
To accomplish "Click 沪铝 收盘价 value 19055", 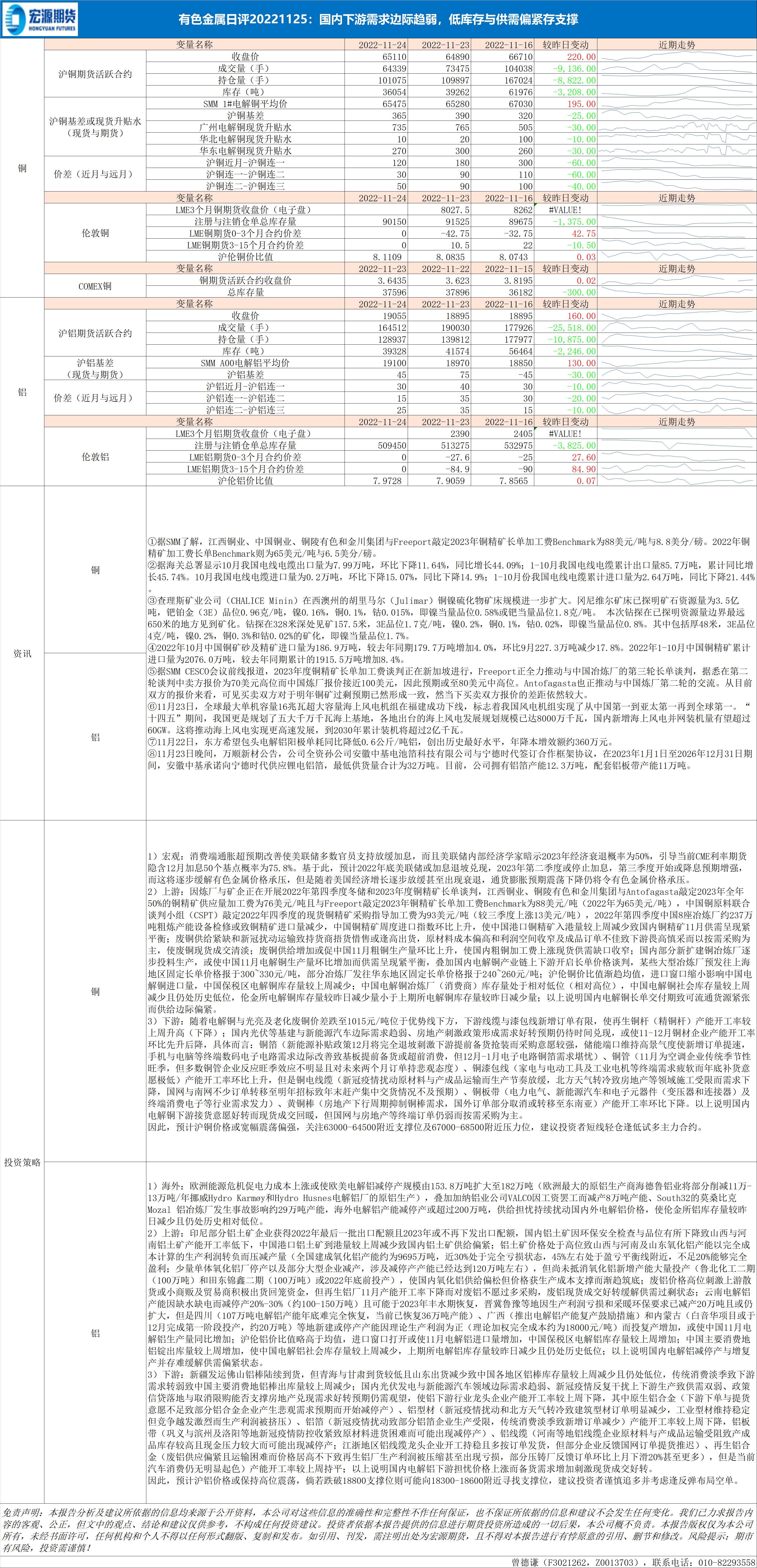I will coord(394,316).
